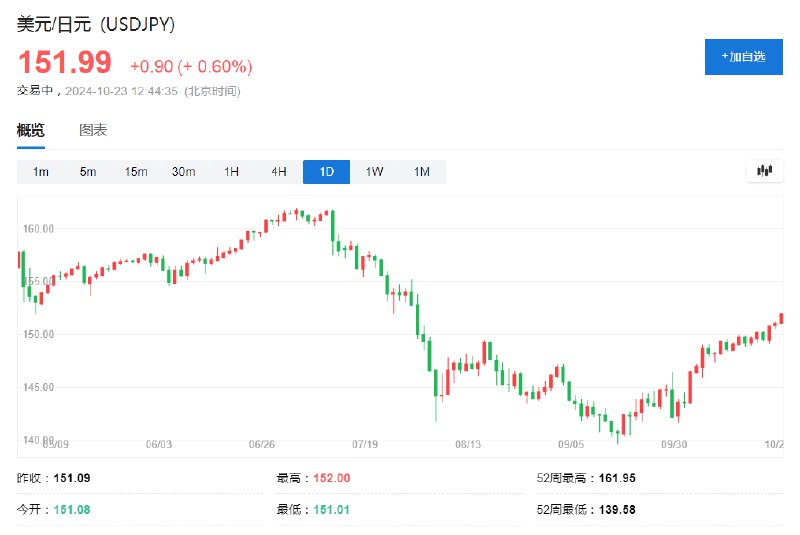Click the 06/26 date axis label

coord(262,444)
